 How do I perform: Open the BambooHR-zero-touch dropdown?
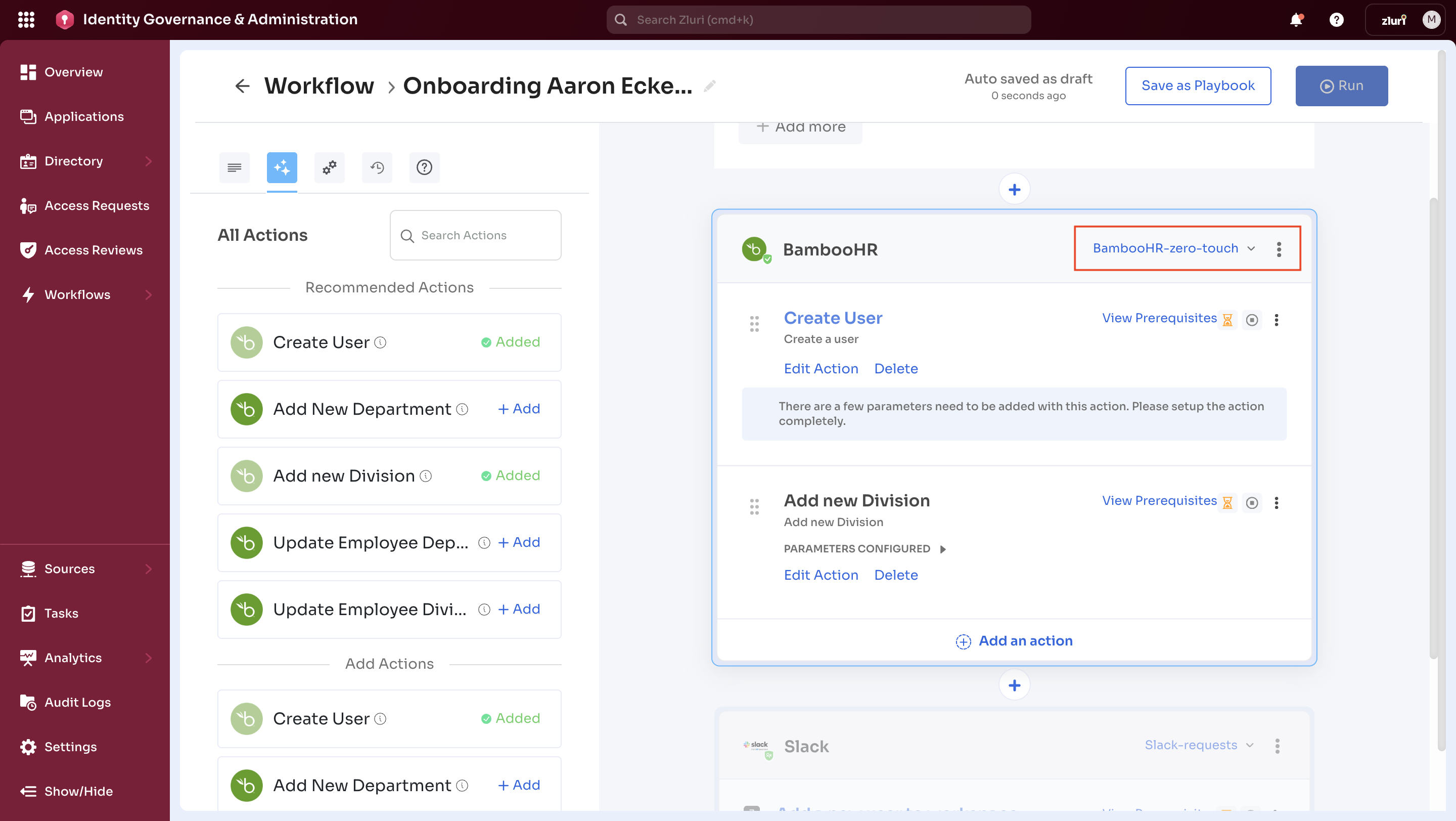(1173, 248)
